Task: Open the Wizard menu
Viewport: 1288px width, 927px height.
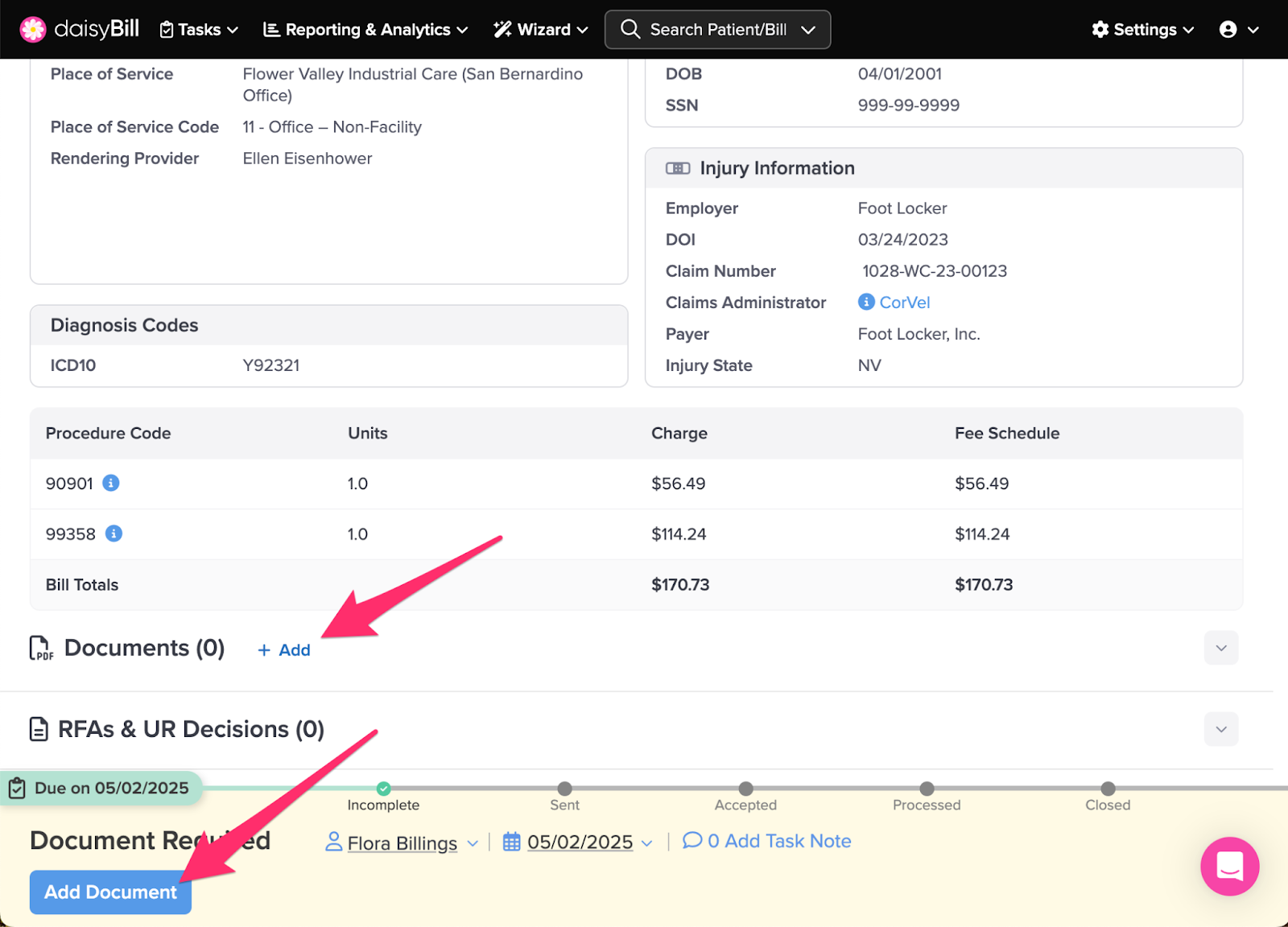Action: tap(540, 30)
